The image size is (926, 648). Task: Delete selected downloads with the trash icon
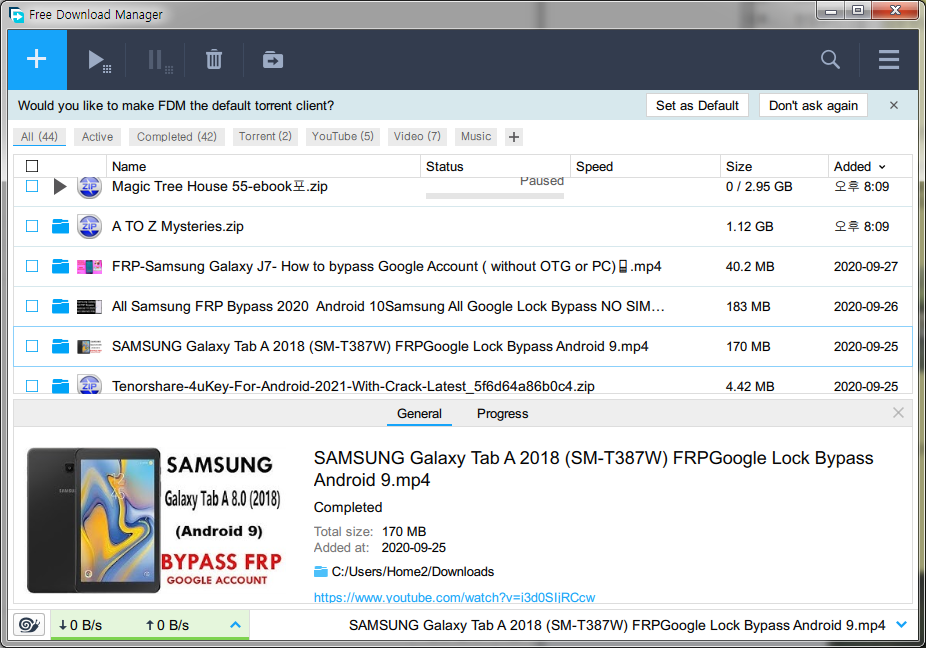pyautogui.click(x=214, y=60)
